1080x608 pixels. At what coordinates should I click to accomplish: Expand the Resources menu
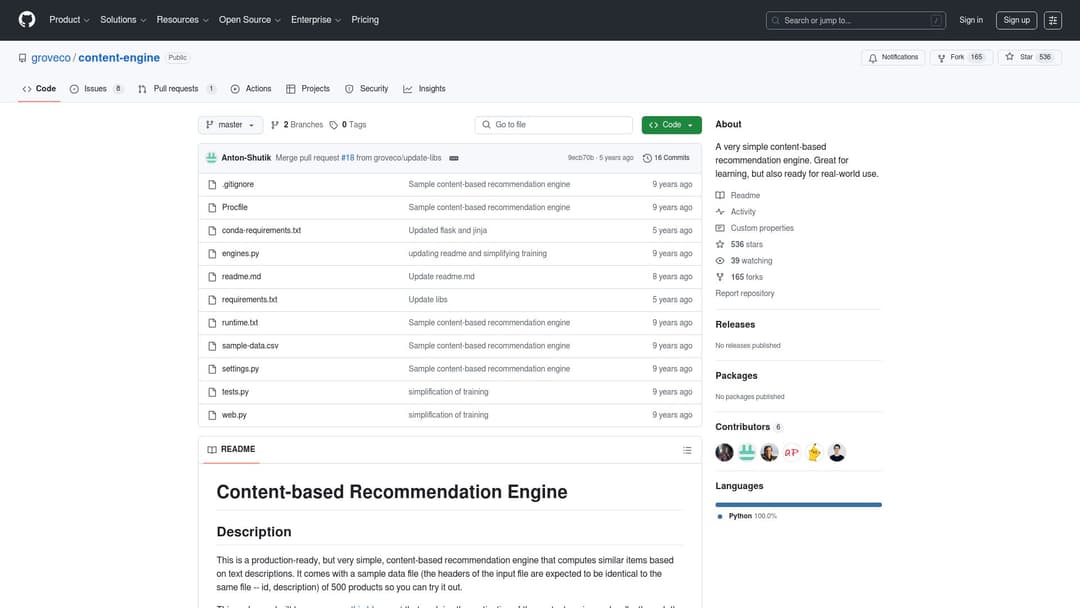(182, 20)
